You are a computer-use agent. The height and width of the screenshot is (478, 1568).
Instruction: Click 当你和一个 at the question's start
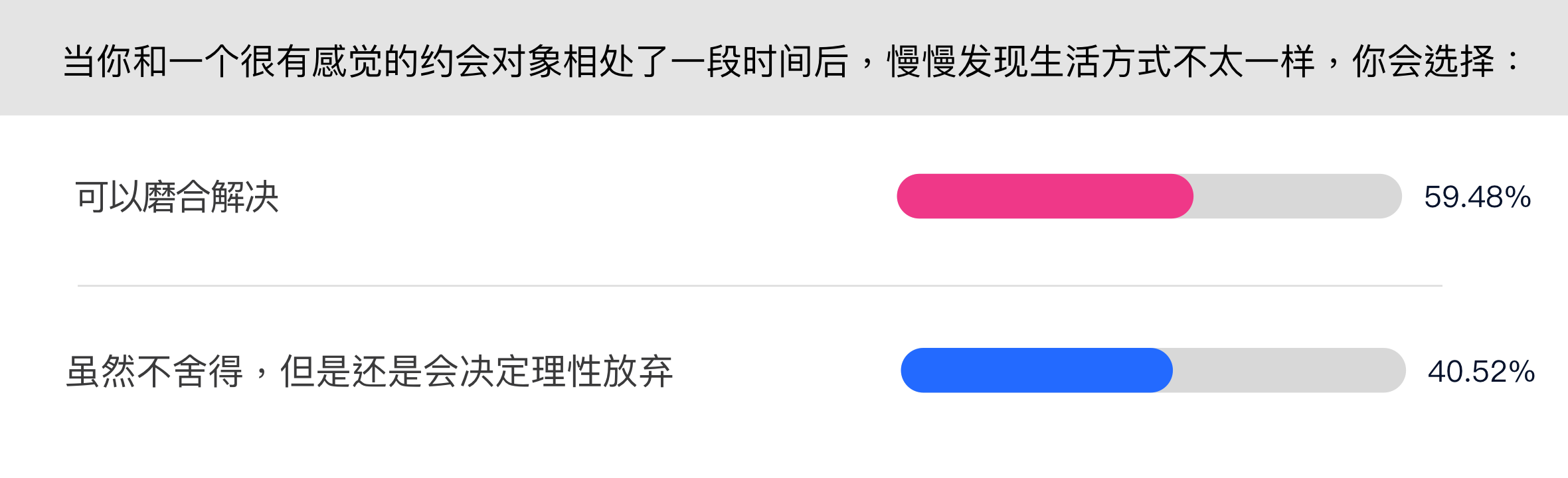tap(151, 62)
